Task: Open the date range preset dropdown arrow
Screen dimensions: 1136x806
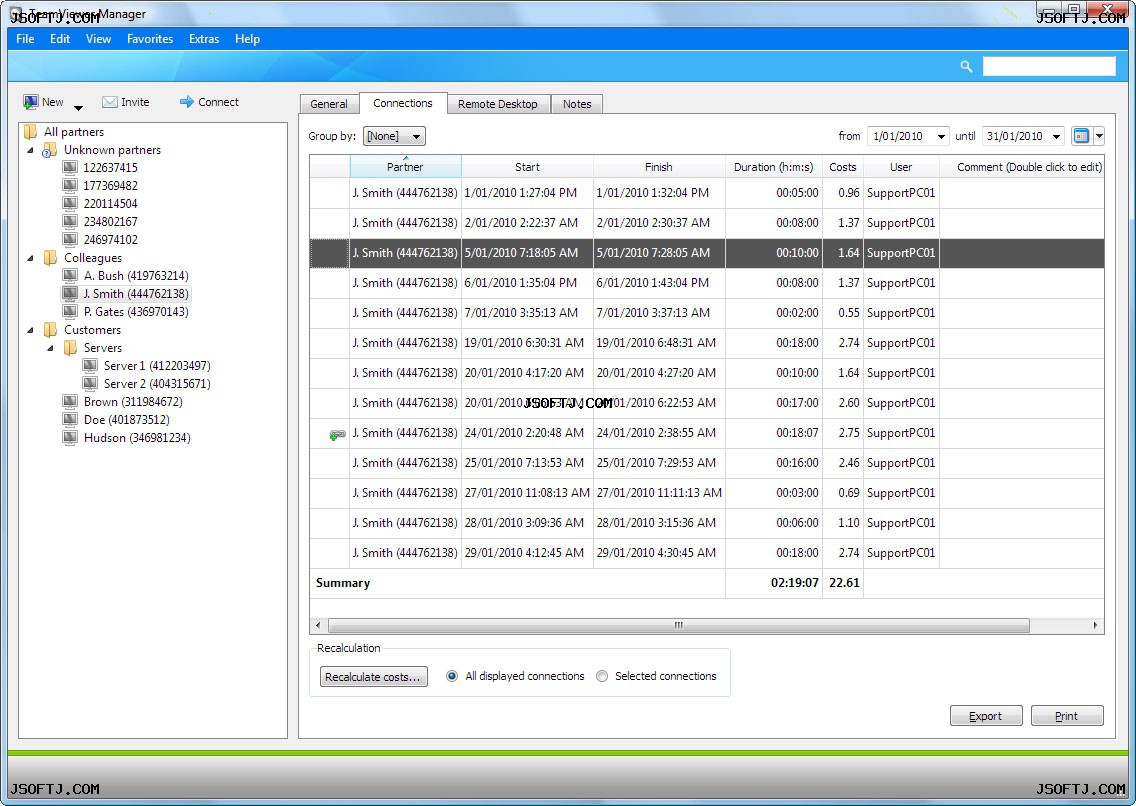Action: pyautogui.click(x=1099, y=135)
